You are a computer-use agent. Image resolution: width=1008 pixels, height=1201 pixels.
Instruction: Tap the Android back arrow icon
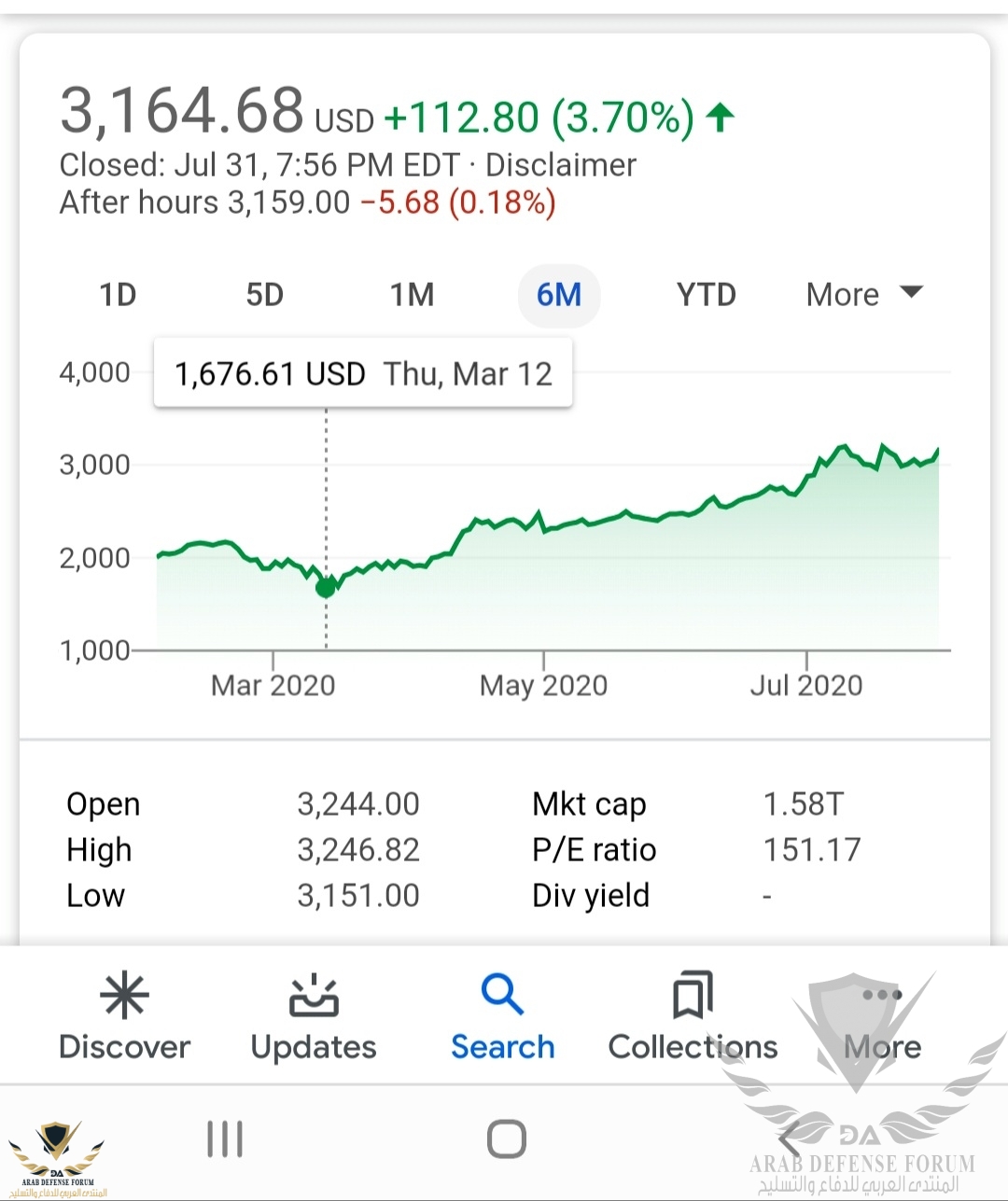point(790,1139)
